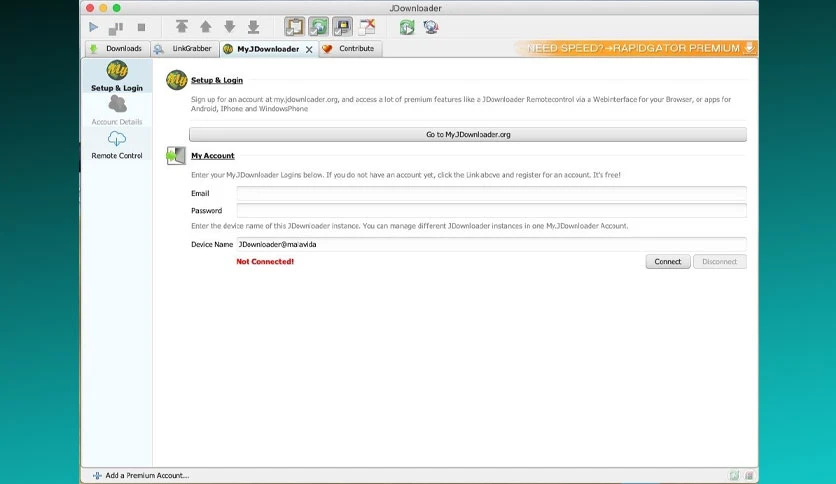Click the Device Name field
Screen dimensions: 836x484
491,244
